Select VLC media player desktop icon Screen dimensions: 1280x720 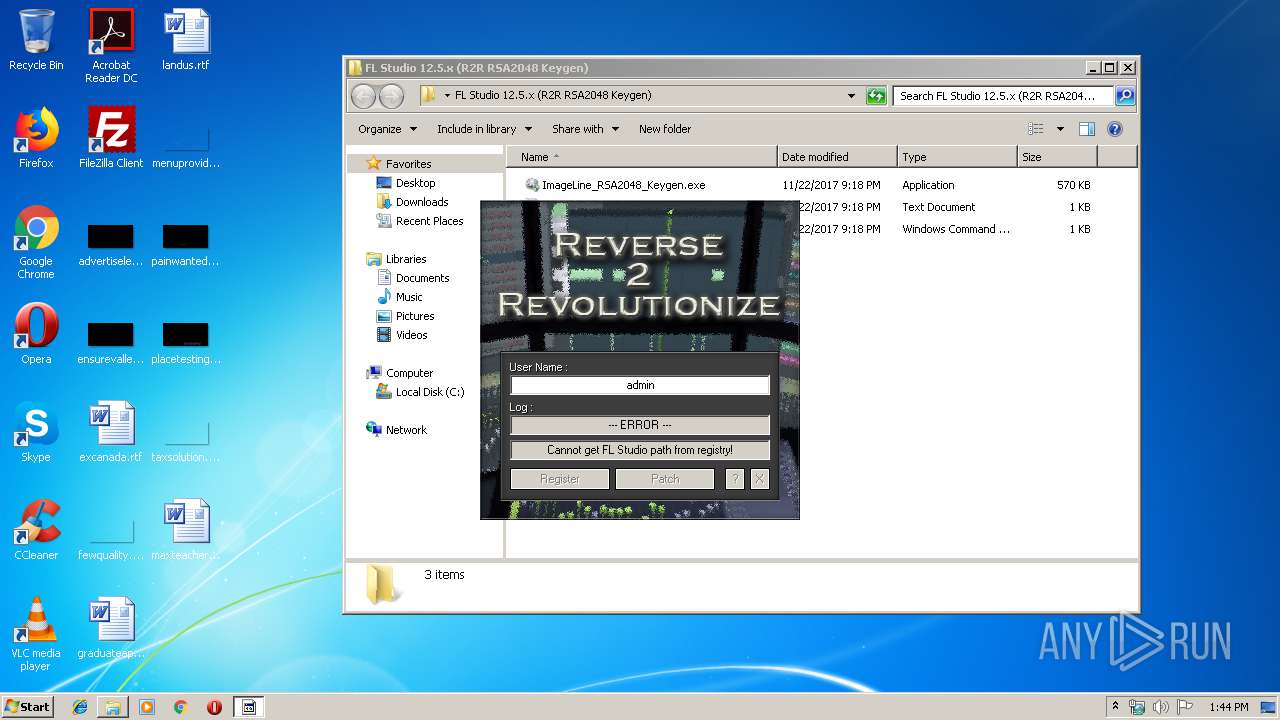tap(36, 633)
